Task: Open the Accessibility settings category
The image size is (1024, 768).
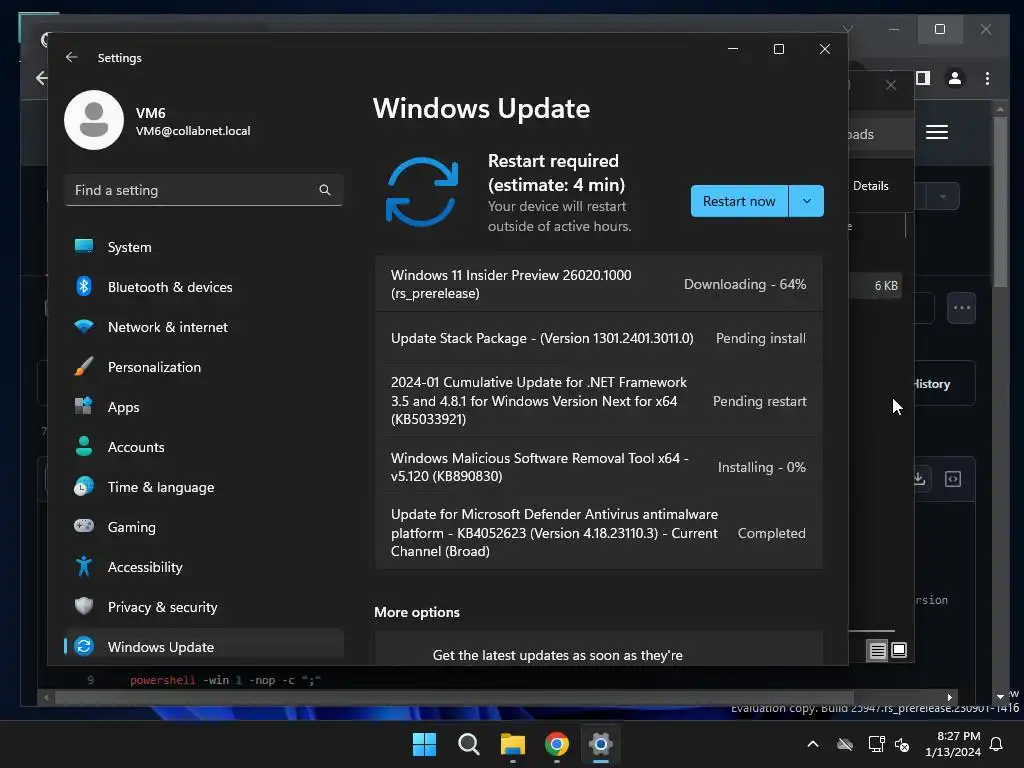Action: 204,567
